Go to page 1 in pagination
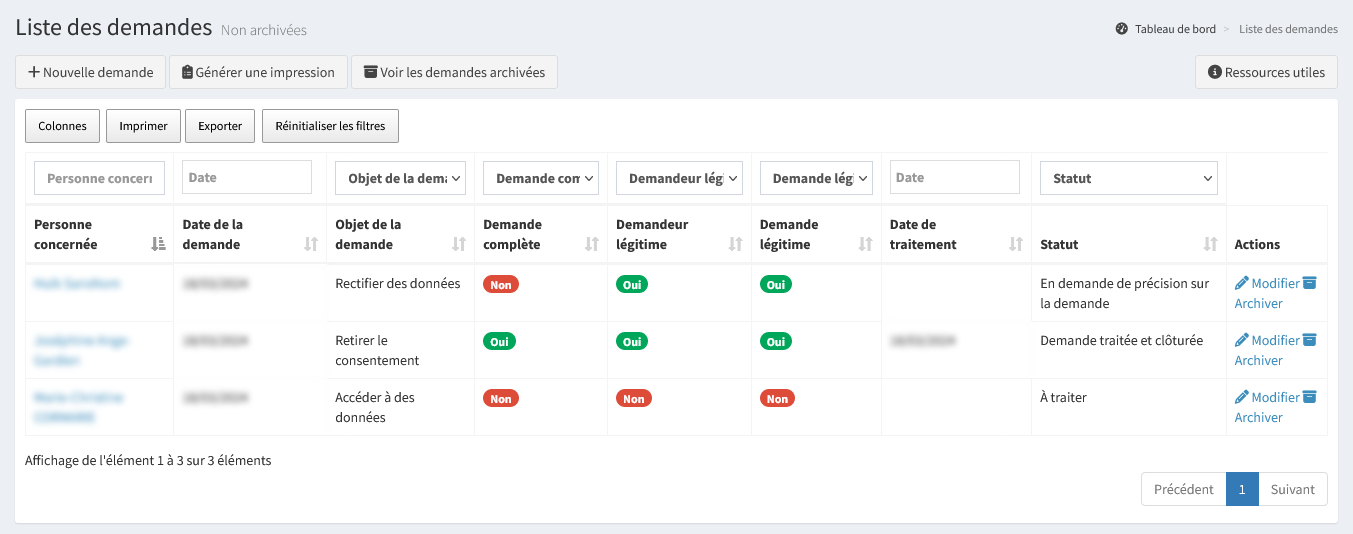This screenshot has width=1353, height=534. 1241,489
